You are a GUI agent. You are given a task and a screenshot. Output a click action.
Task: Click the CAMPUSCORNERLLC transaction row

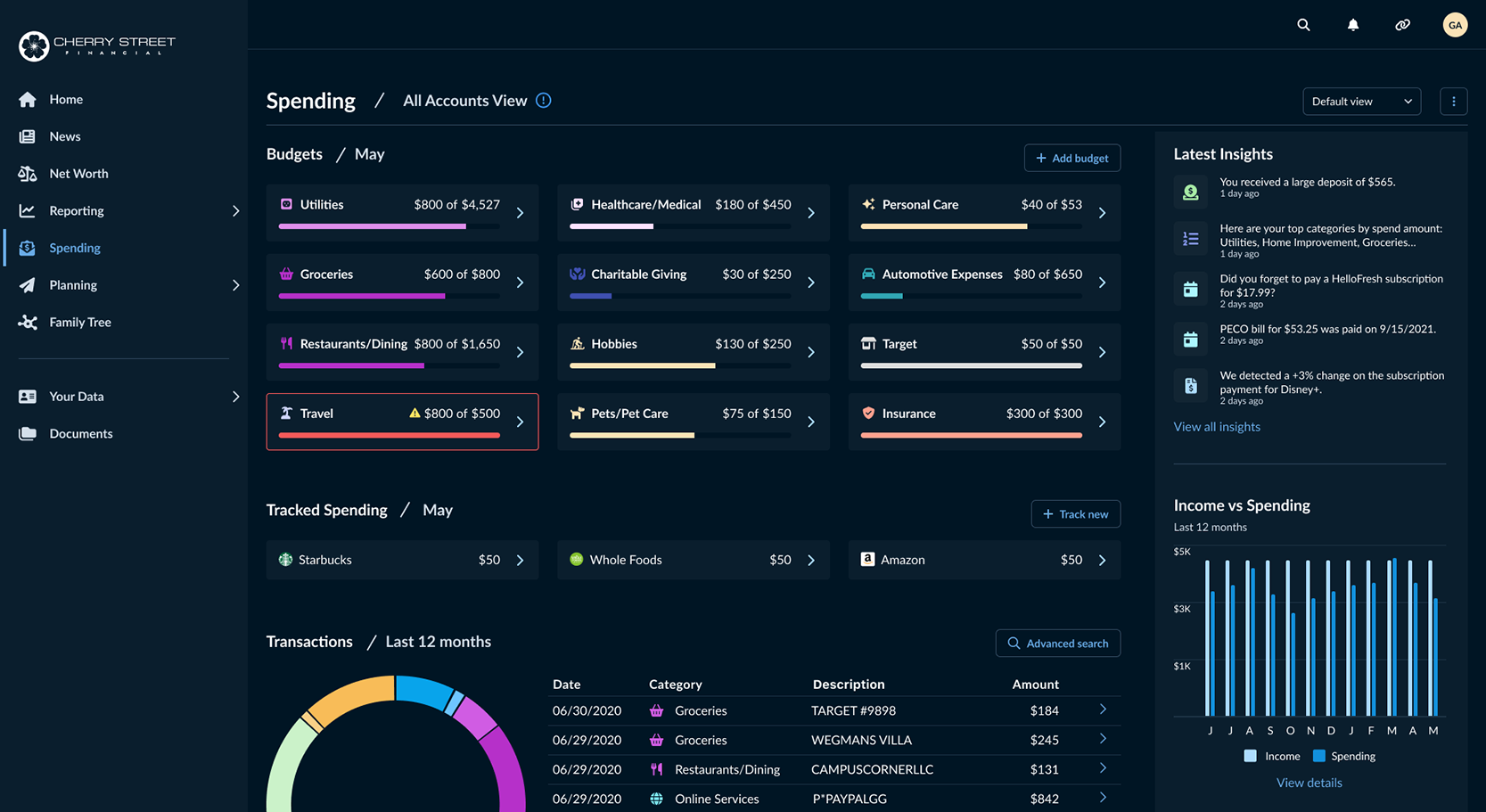(x=834, y=769)
